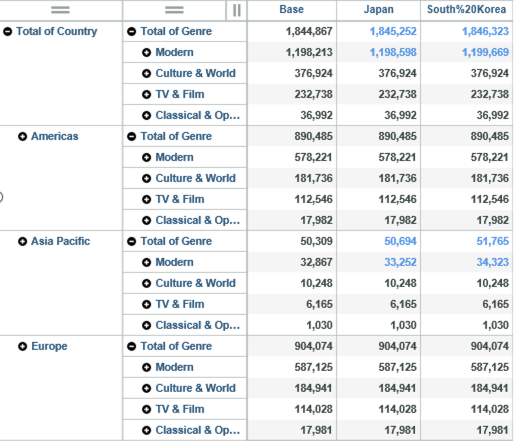The height and width of the screenshot is (444, 516).
Task: Expand Culture & World under Total of Country
Action: tap(146, 74)
